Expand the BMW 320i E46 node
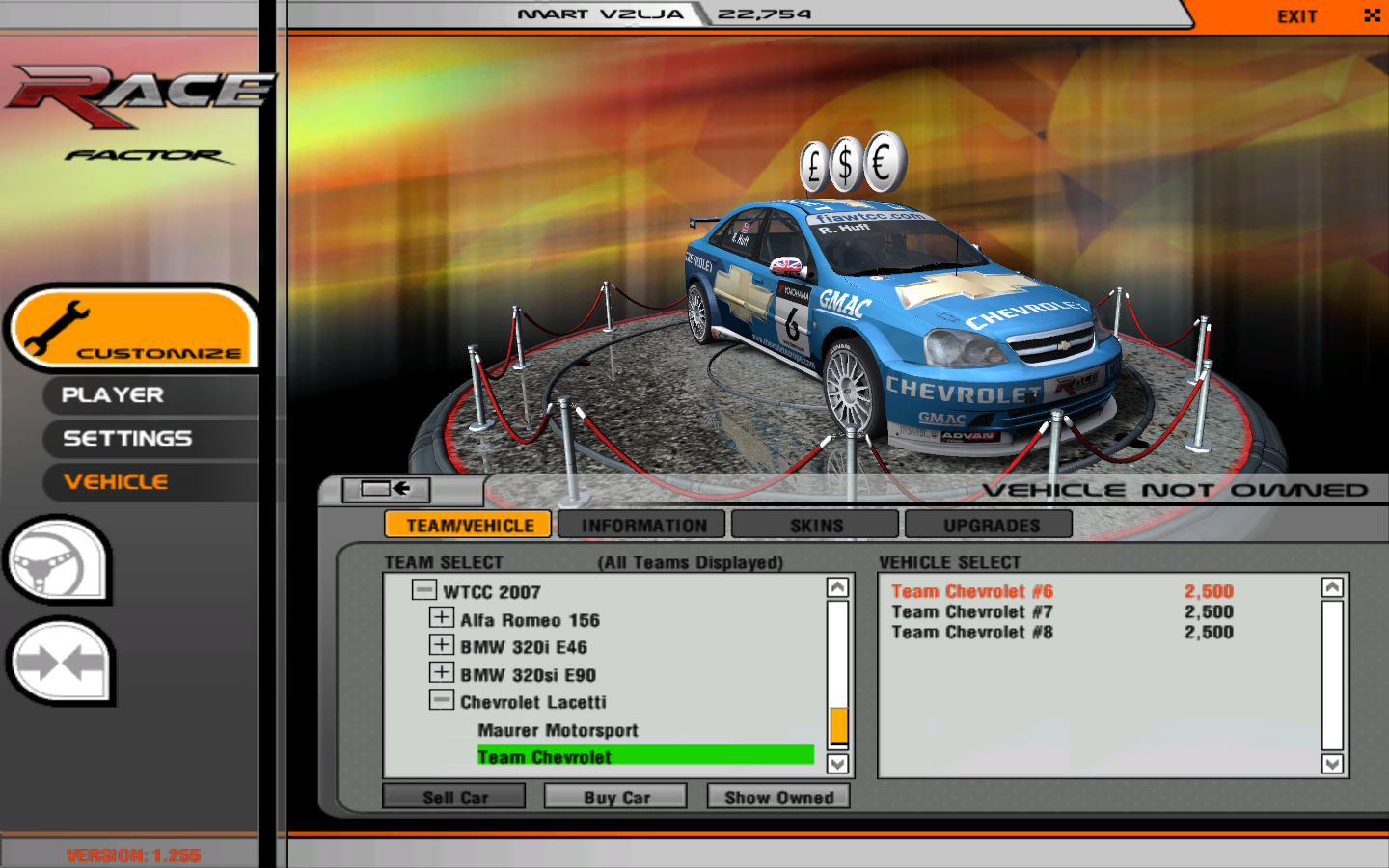1389x868 pixels. [442, 645]
